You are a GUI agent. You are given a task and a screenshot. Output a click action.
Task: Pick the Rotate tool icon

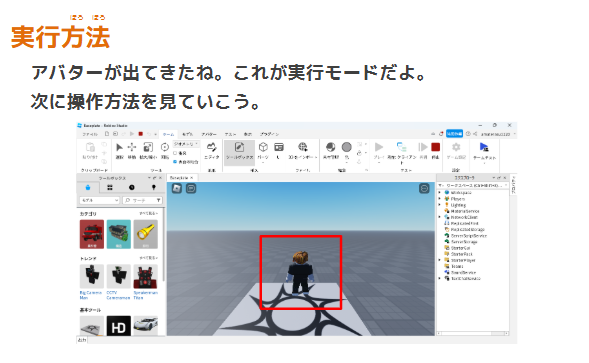(x=165, y=147)
